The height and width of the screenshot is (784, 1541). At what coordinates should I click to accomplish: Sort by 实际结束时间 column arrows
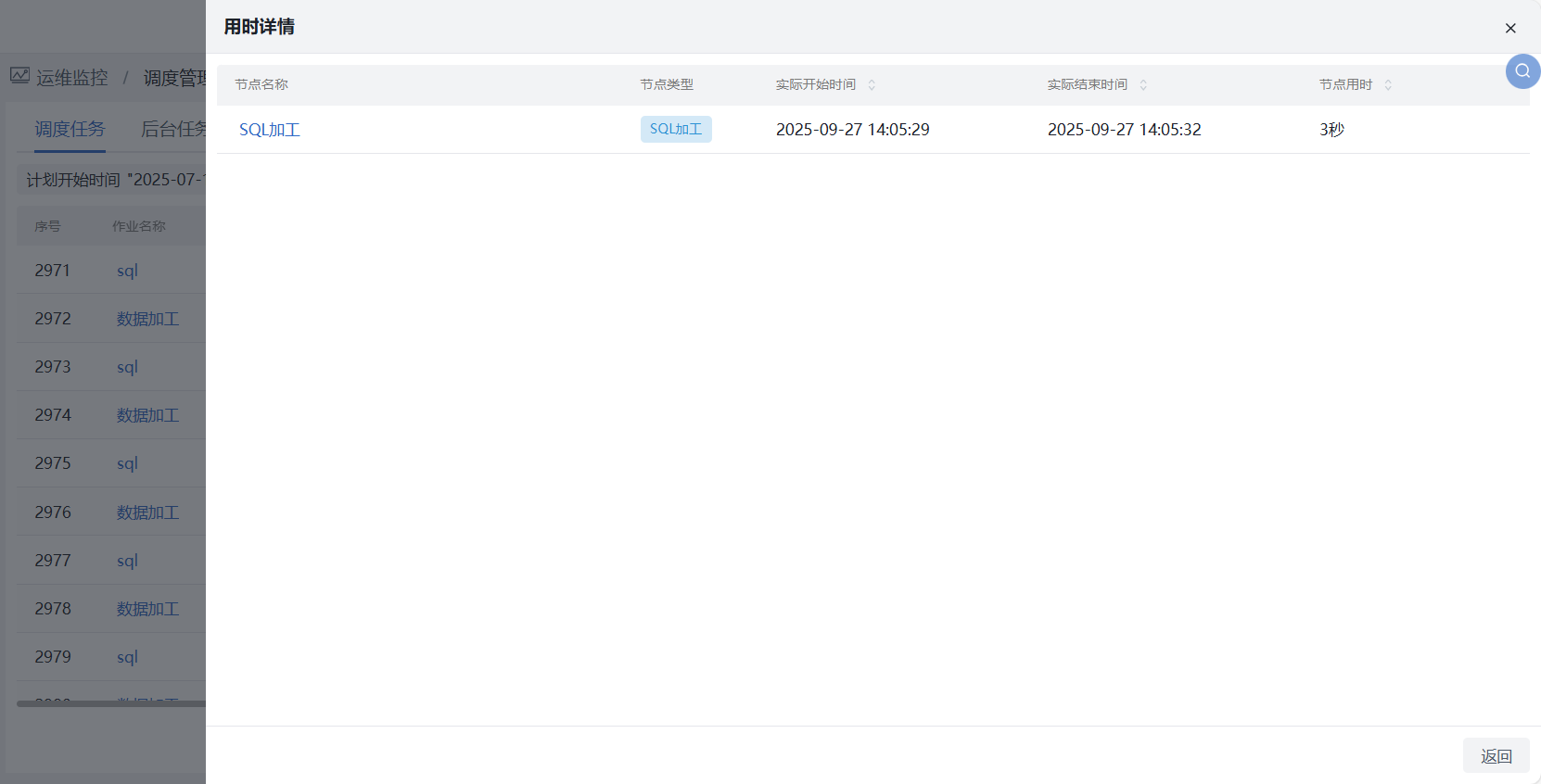click(x=1143, y=85)
